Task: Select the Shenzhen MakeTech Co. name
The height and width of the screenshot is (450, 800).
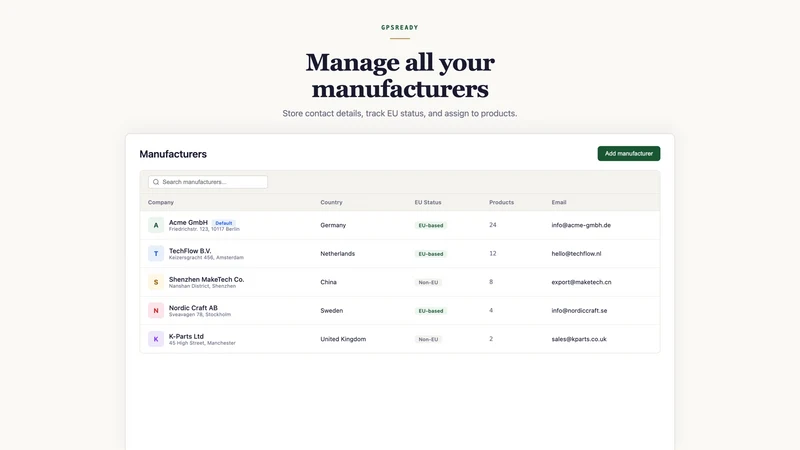Action: click(207, 280)
